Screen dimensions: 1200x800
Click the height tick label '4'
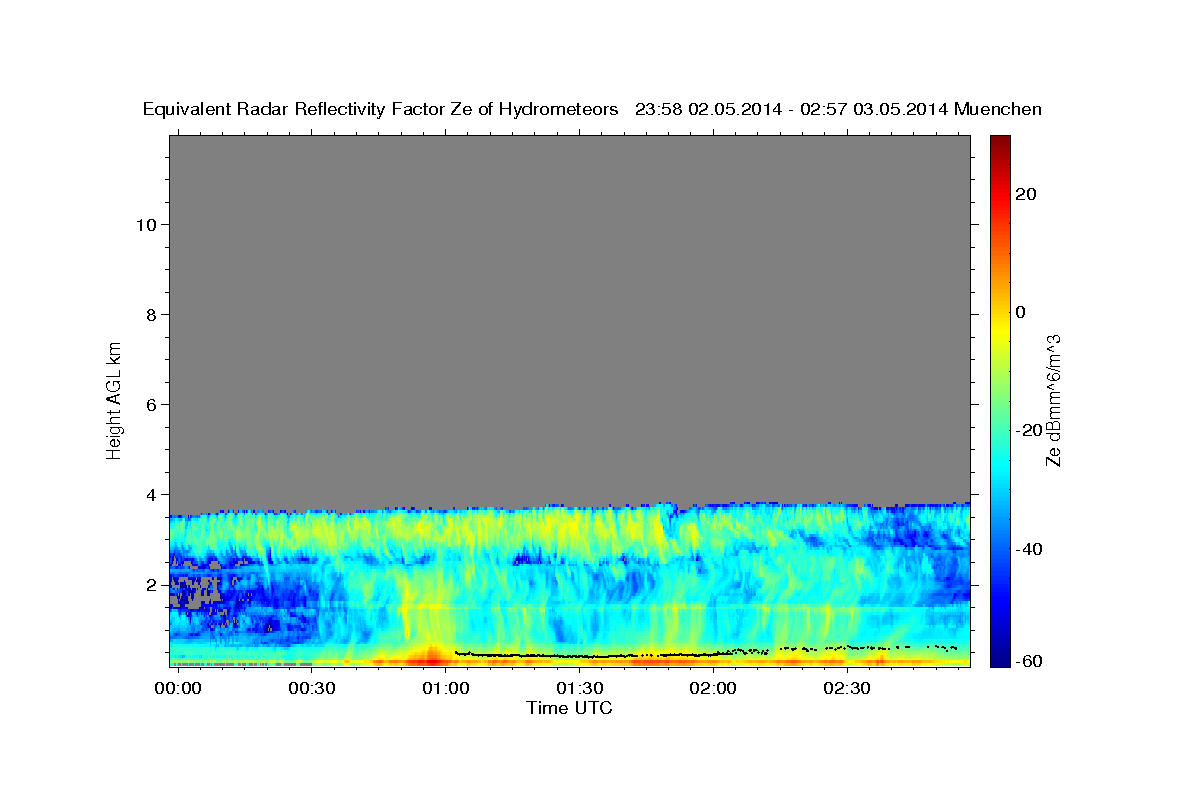coord(151,494)
